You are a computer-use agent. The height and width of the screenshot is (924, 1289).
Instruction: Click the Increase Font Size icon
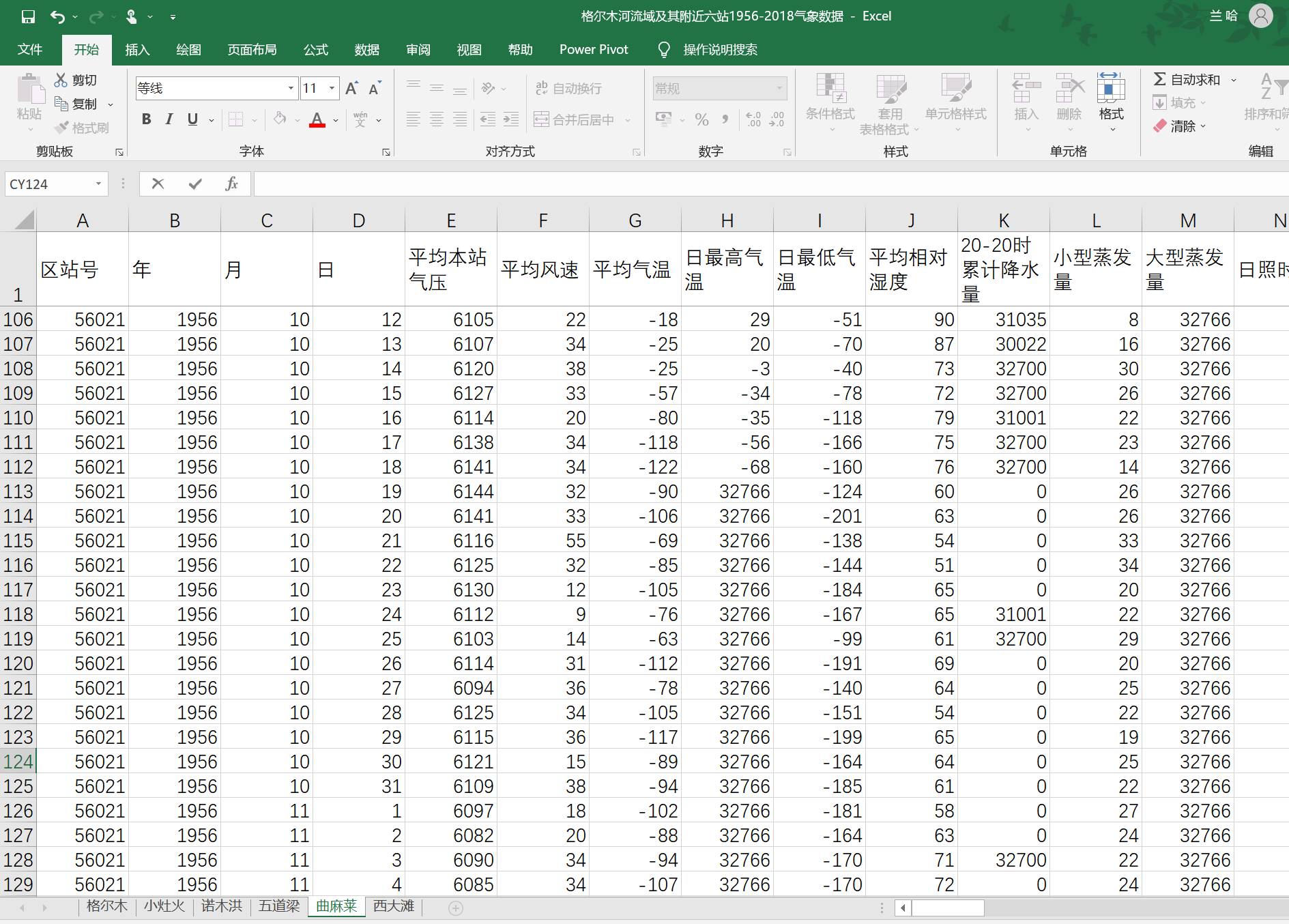click(x=351, y=88)
